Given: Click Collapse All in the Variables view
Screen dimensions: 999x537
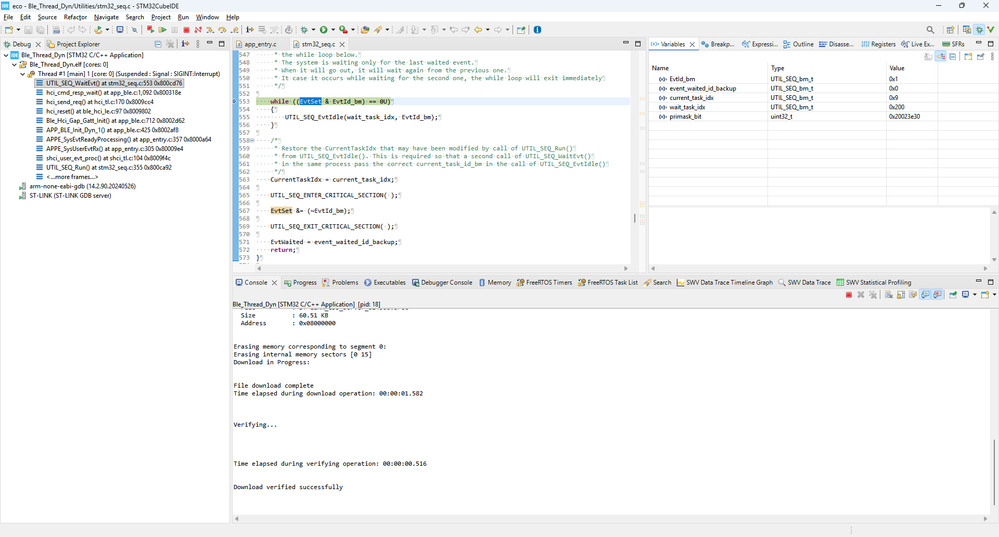Looking at the screenshot, I should [952, 57].
